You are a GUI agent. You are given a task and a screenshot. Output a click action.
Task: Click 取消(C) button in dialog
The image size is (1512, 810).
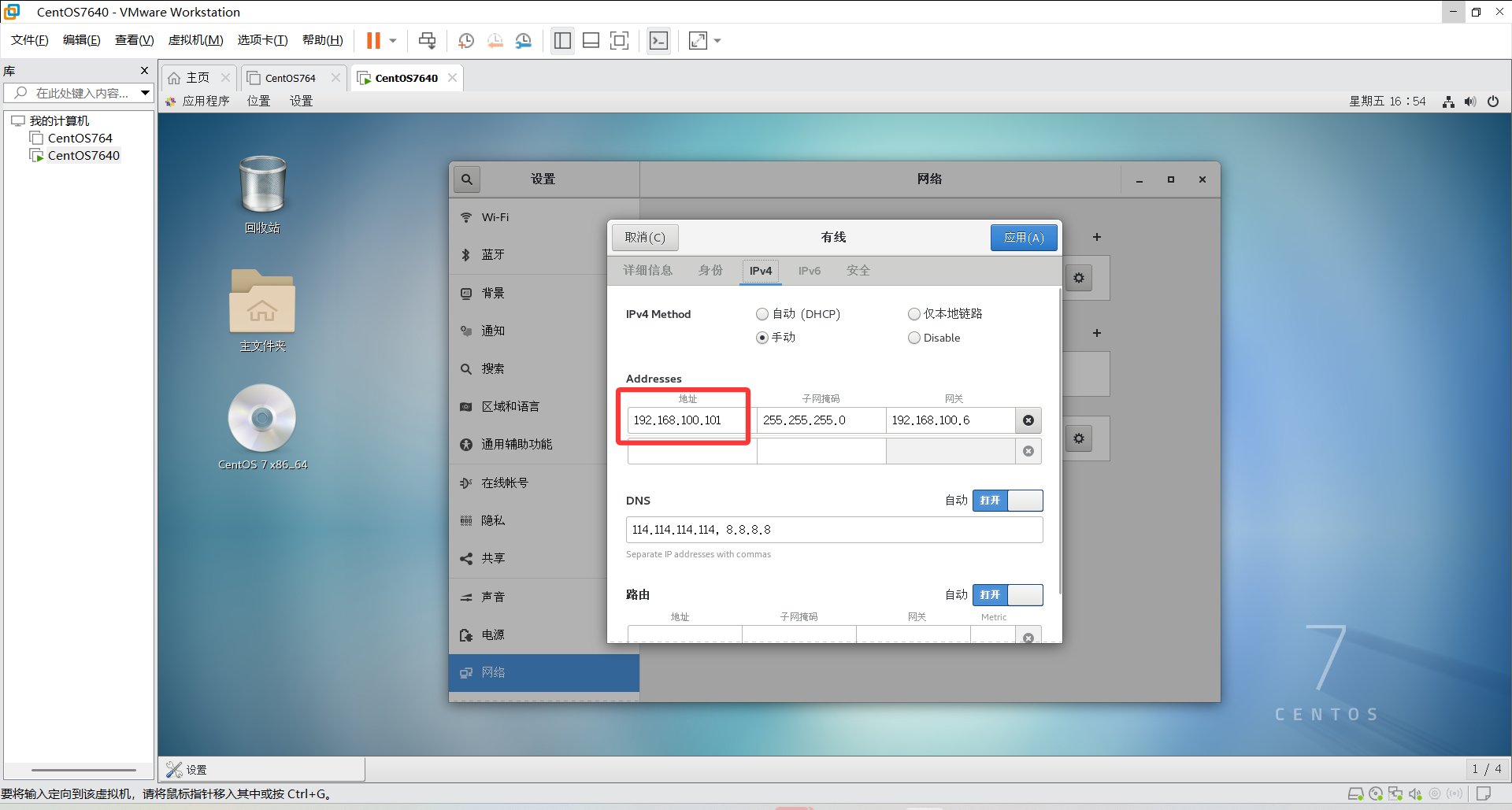pyautogui.click(x=645, y=238)
